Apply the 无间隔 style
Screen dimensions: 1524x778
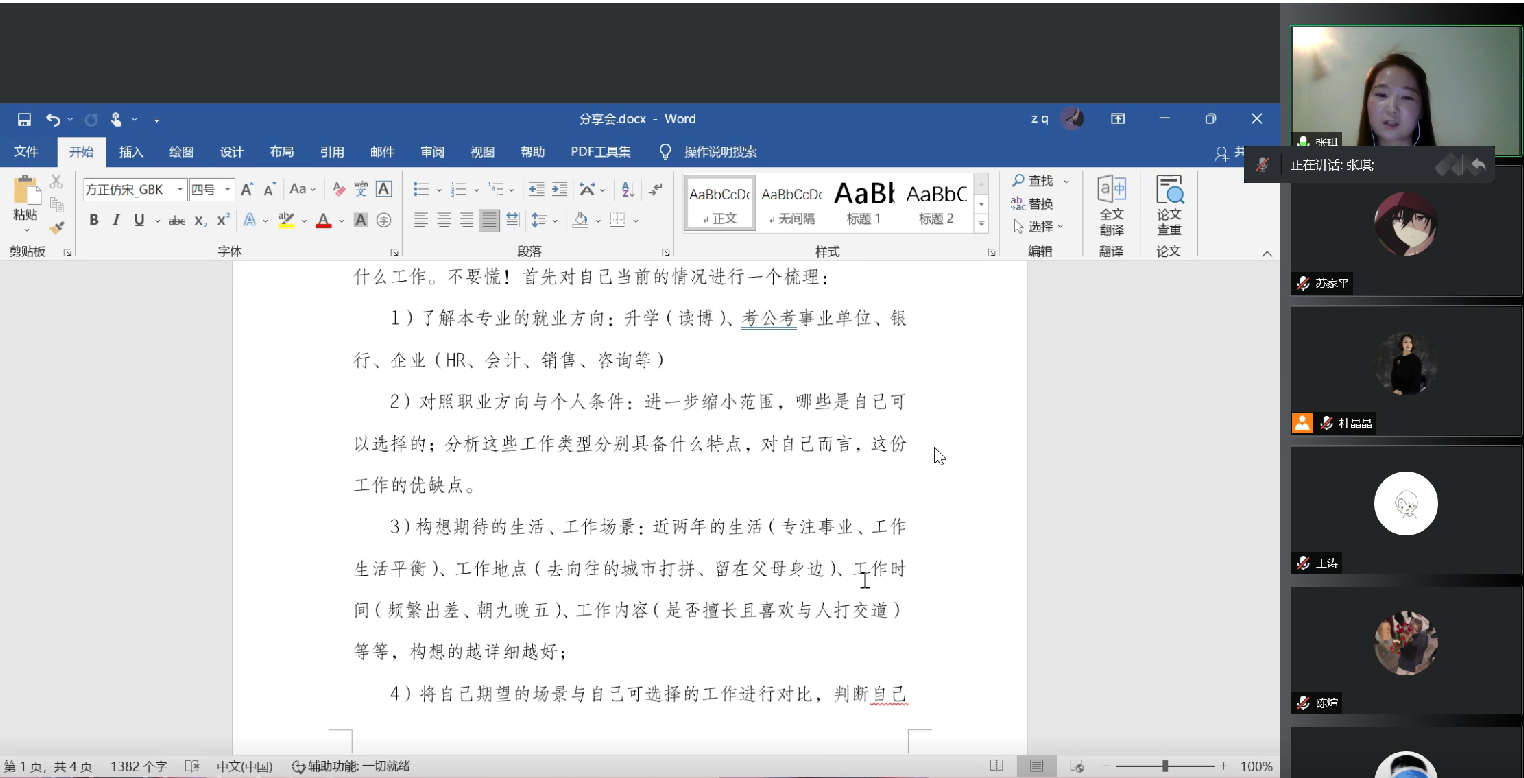[792, 203]
